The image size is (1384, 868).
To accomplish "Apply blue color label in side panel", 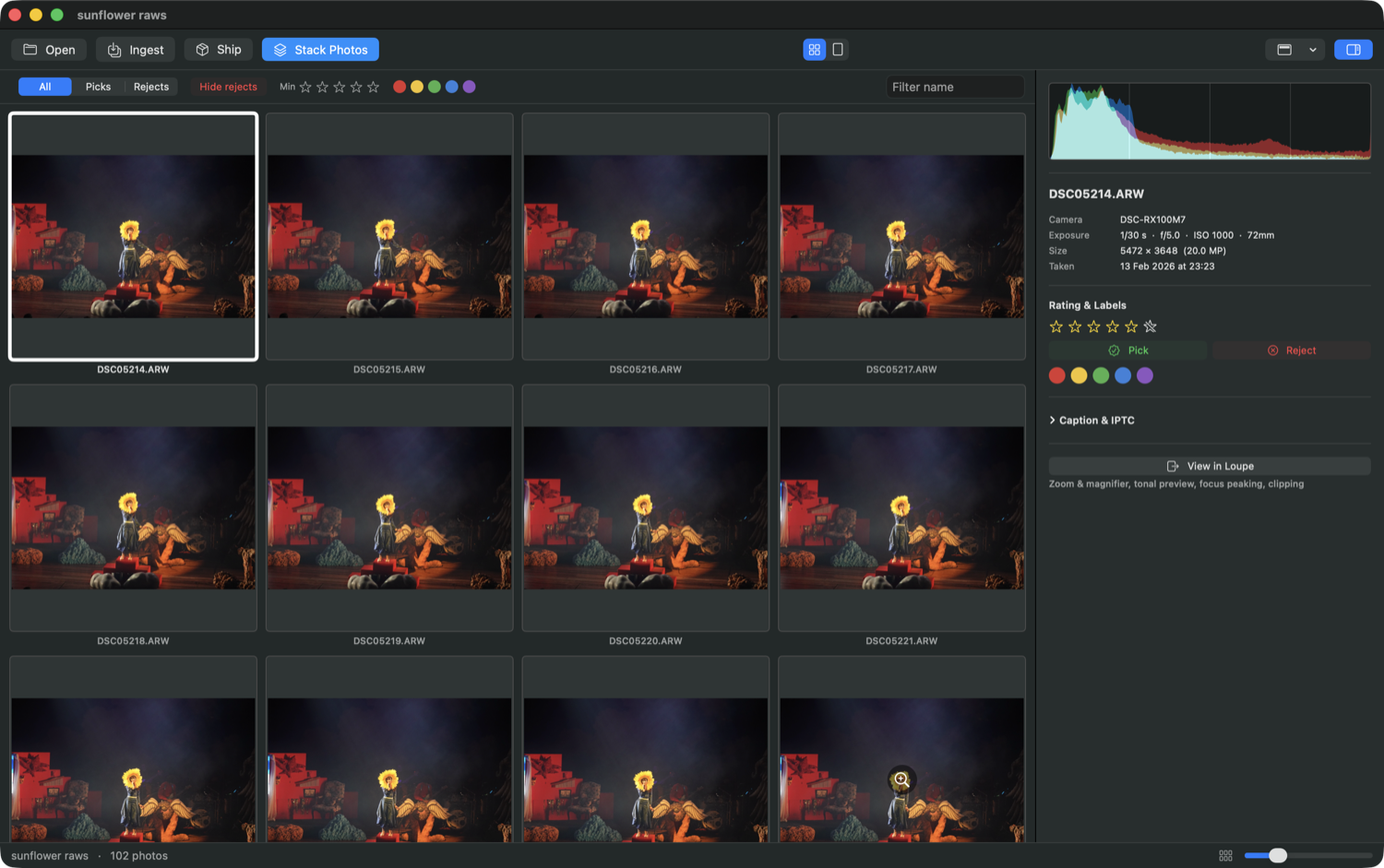I will point(1123,375).
